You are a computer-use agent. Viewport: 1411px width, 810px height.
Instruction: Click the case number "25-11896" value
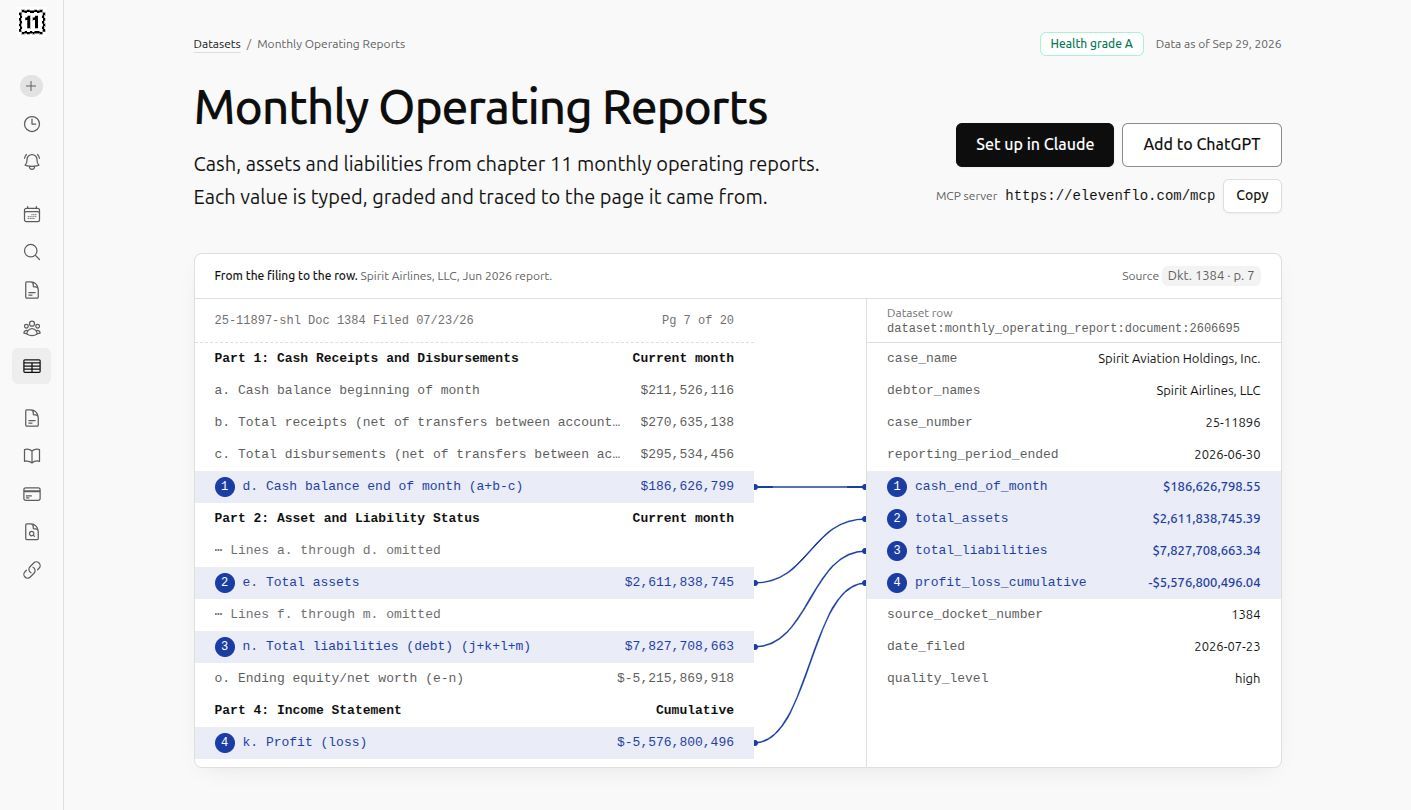pyautogui.click(x=1233, y=423)
